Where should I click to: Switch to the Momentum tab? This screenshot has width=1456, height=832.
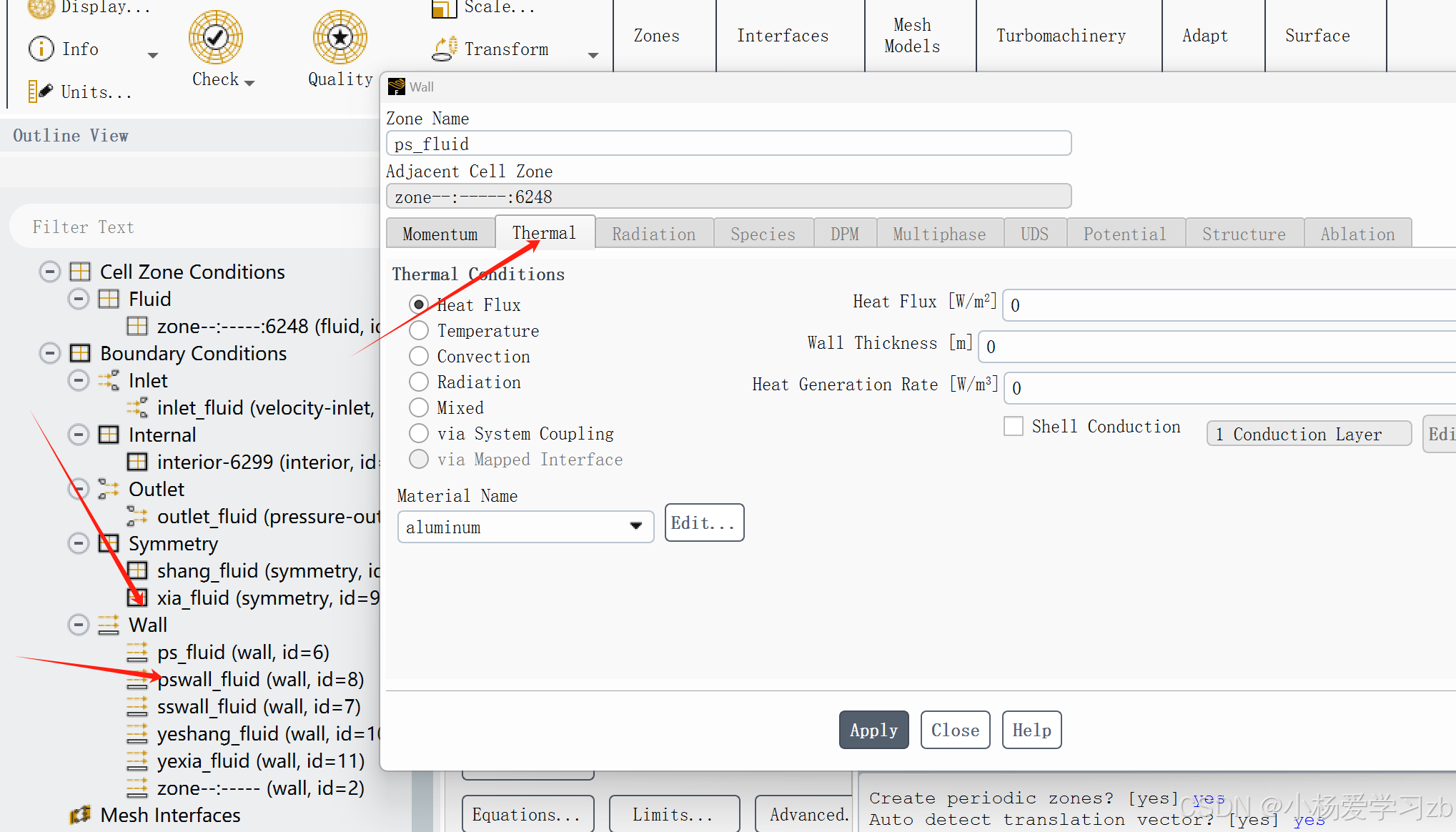point(440,234)
